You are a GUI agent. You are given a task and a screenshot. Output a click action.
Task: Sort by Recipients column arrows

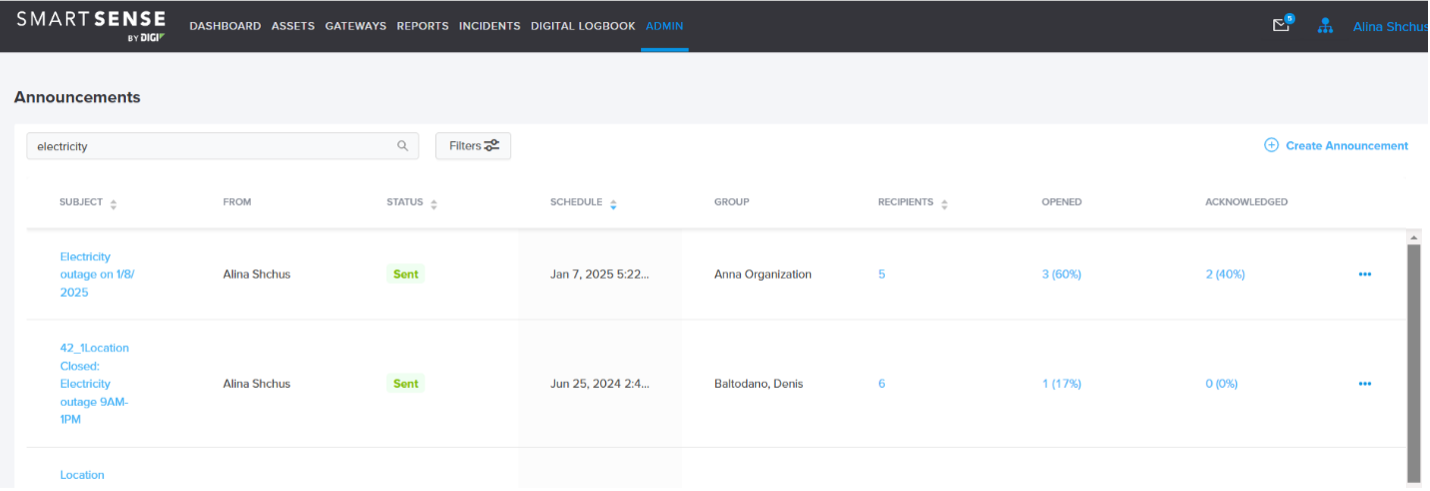pyautogui.click(x=944, y=204)
